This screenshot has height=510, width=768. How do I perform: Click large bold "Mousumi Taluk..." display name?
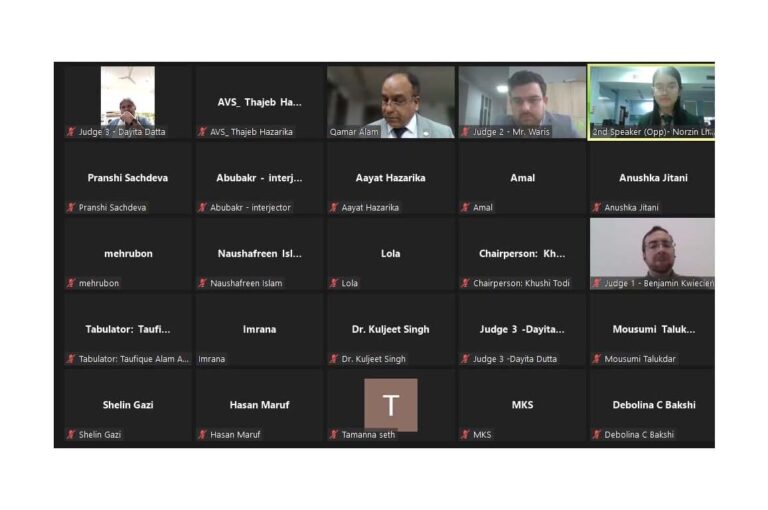point(654,329)
